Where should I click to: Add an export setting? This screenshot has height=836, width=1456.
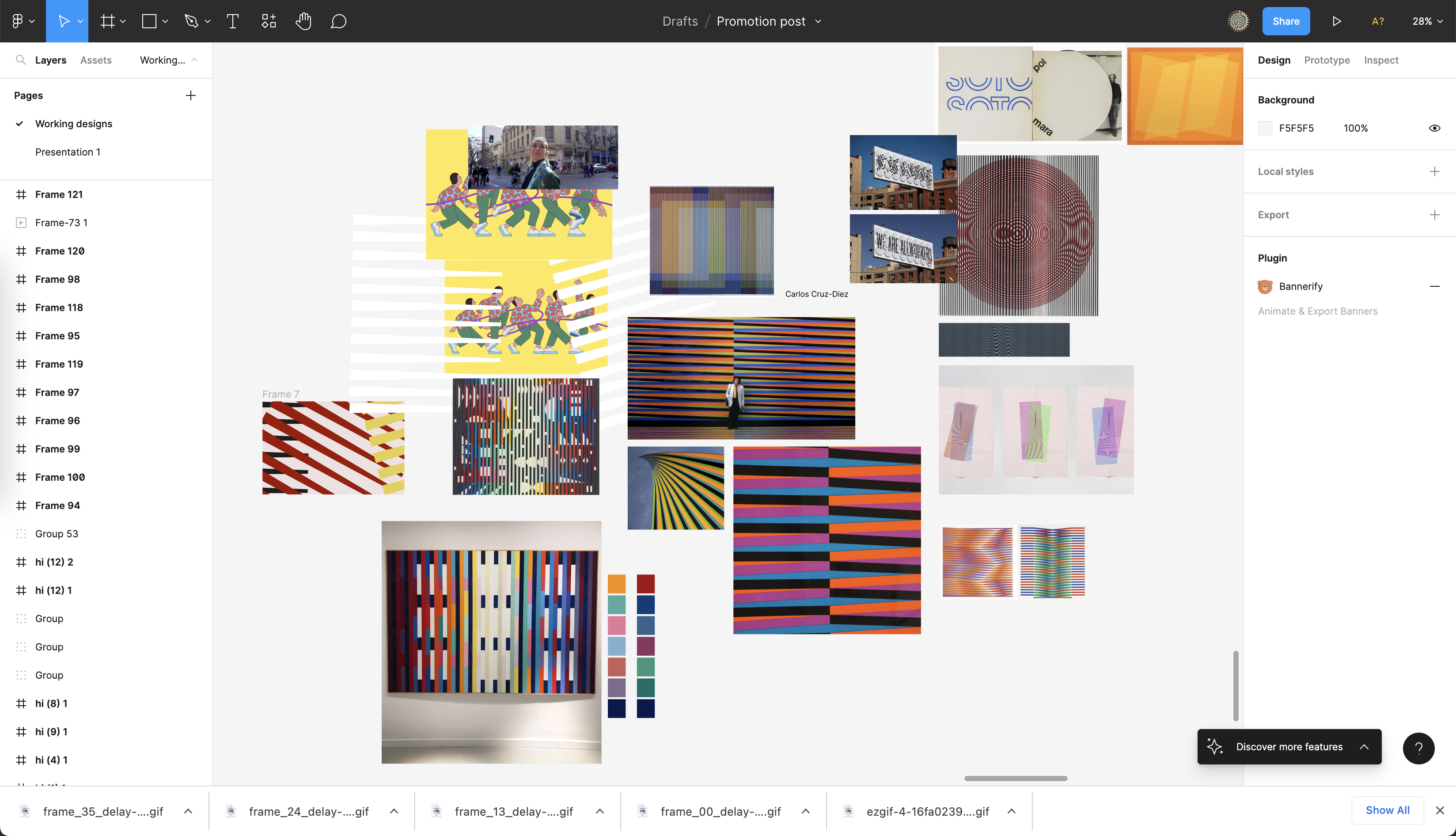[1434, 215]
